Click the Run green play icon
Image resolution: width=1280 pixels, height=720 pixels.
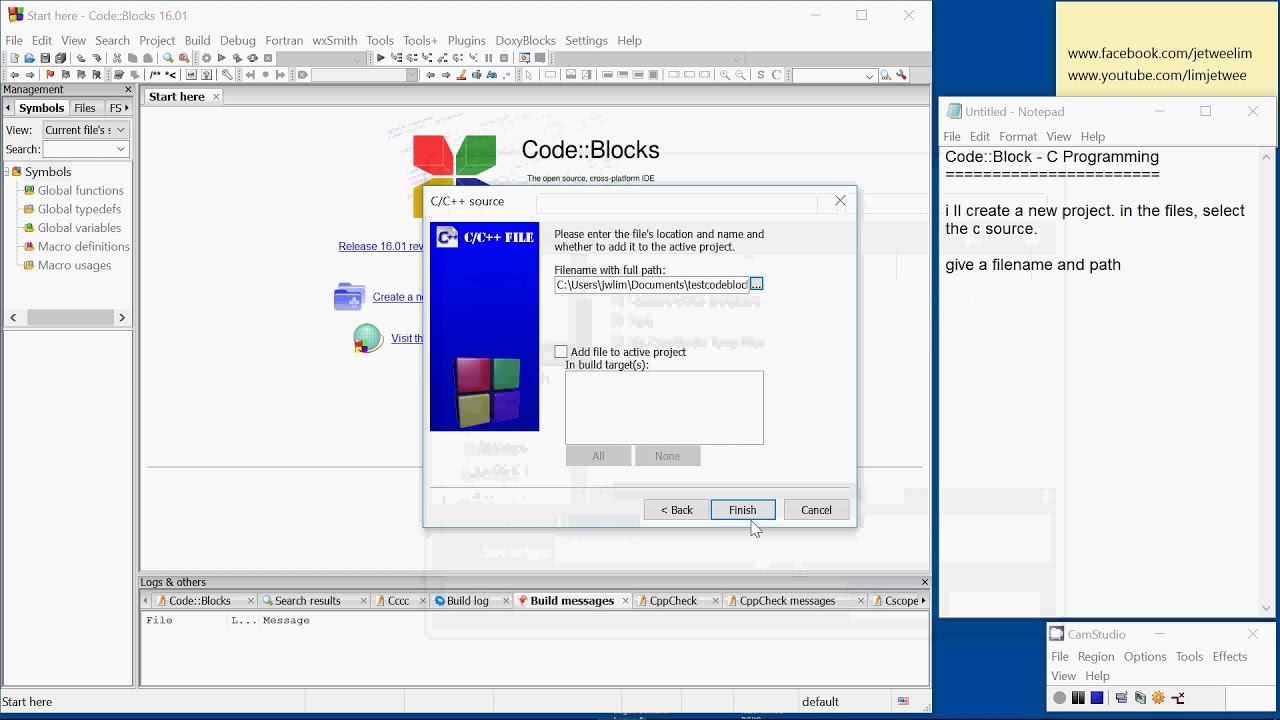point(221,58)
